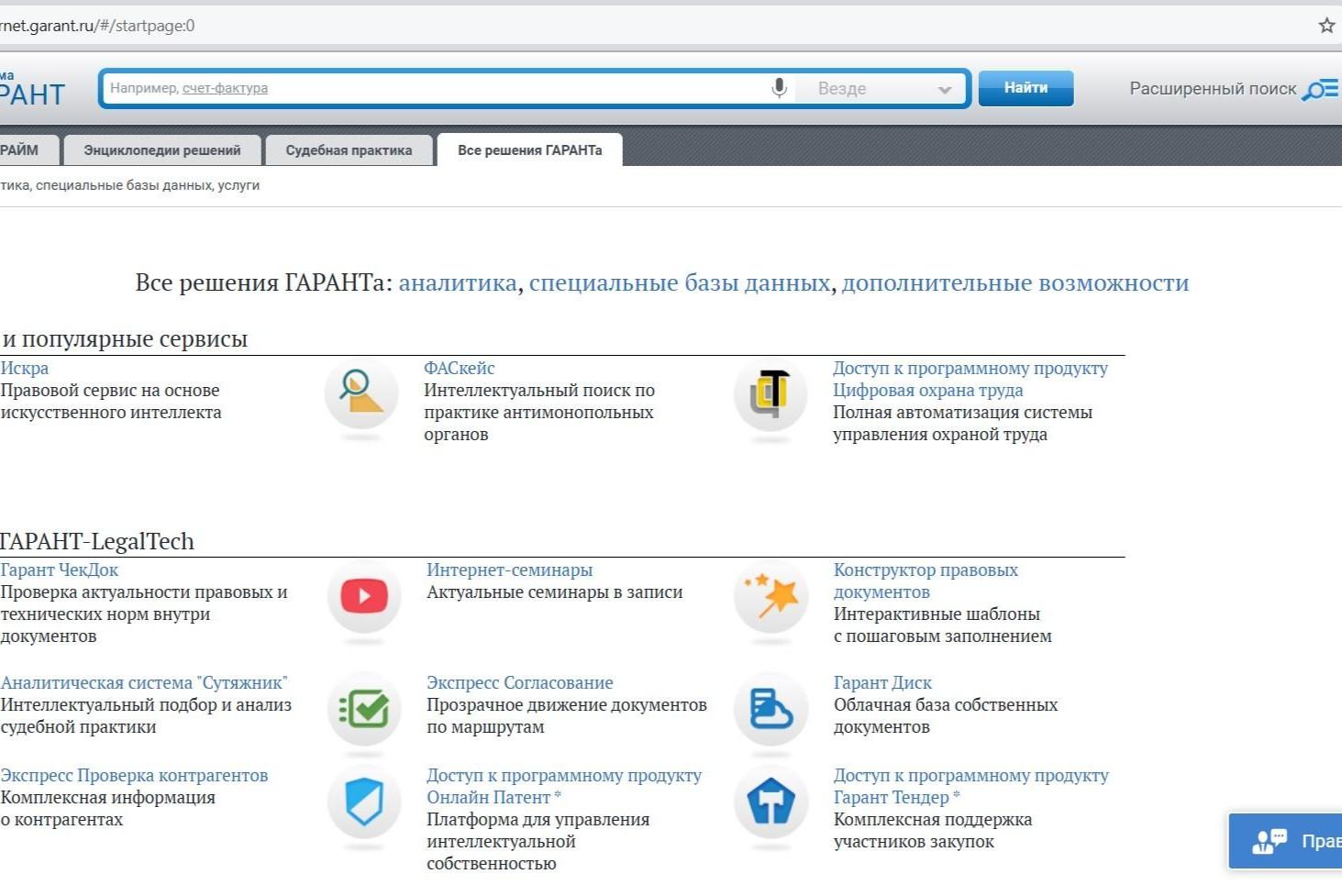Open the Гарант Тендер hammer icon
Viewport: 1342px width, 896px height.
(771, 802)
